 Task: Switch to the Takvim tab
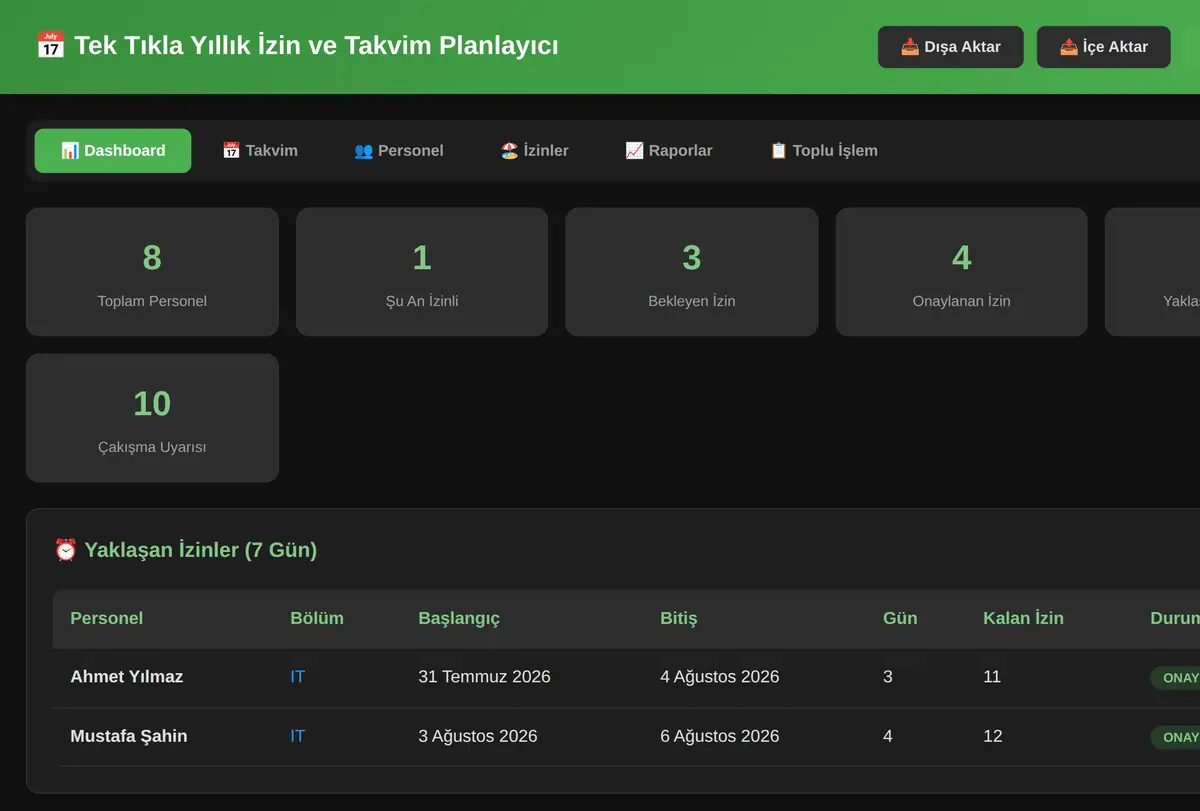tap(260, 151)
